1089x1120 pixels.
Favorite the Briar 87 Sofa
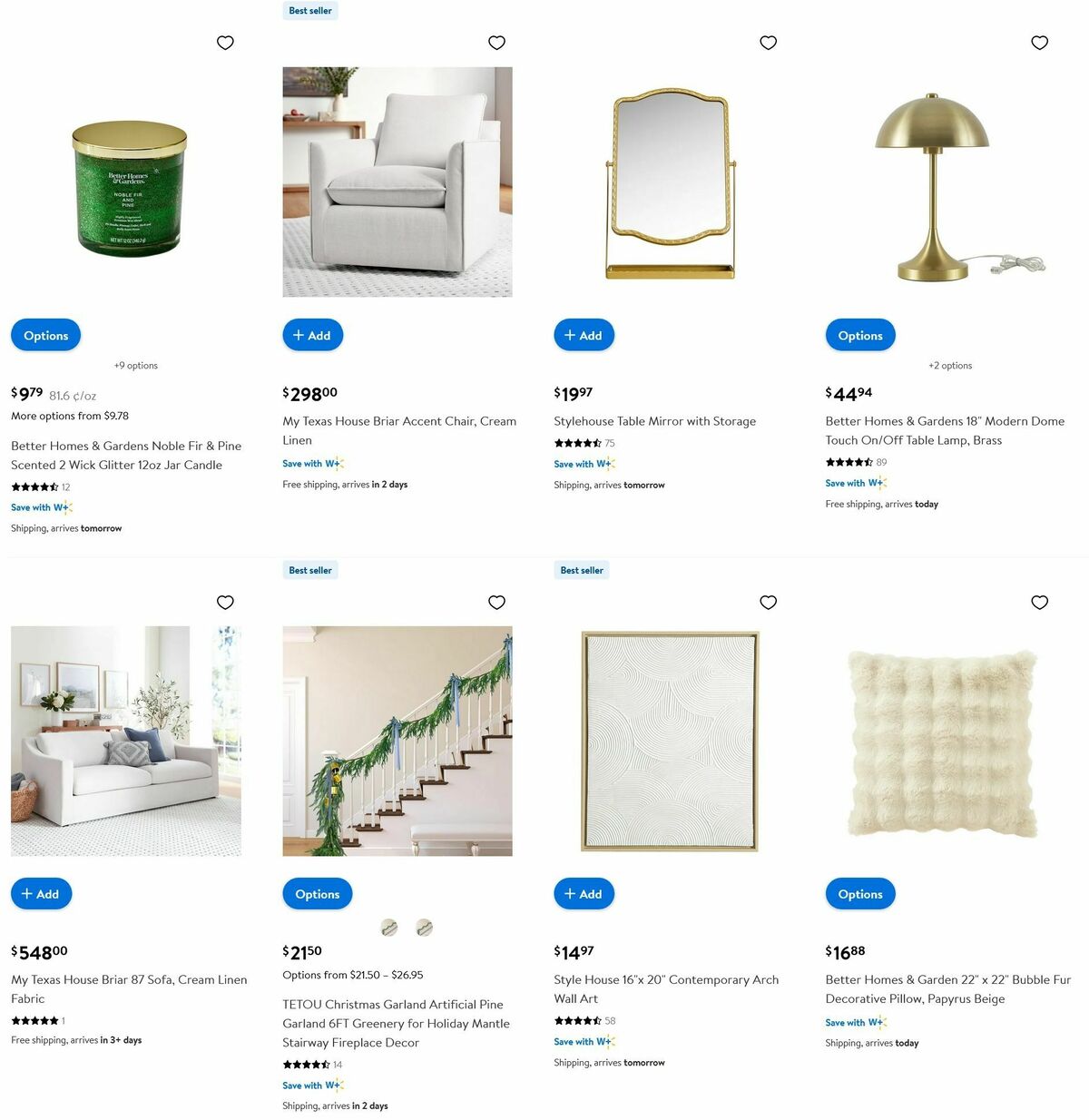225,602
